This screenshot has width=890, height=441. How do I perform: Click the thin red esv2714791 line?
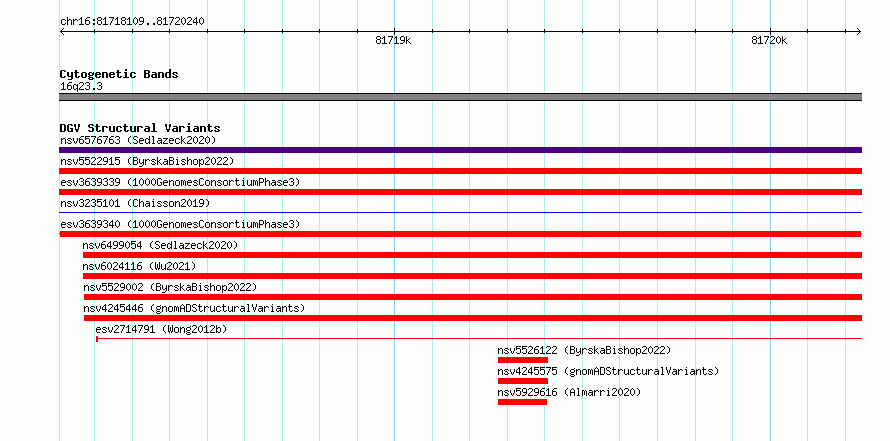pos(479,339)
